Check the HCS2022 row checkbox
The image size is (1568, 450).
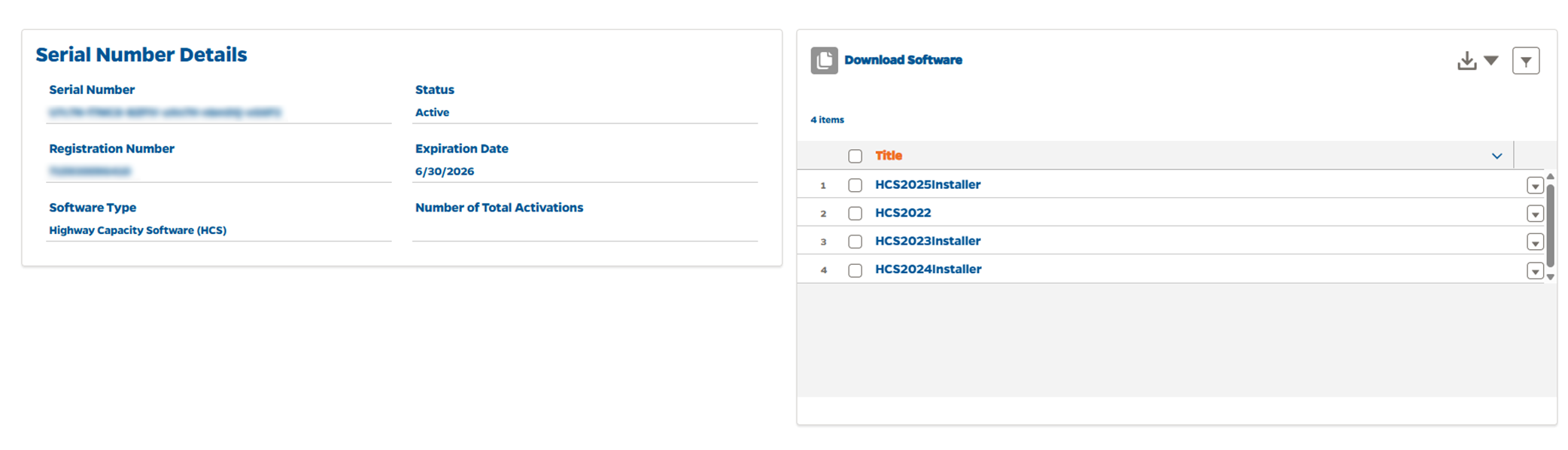855,214
